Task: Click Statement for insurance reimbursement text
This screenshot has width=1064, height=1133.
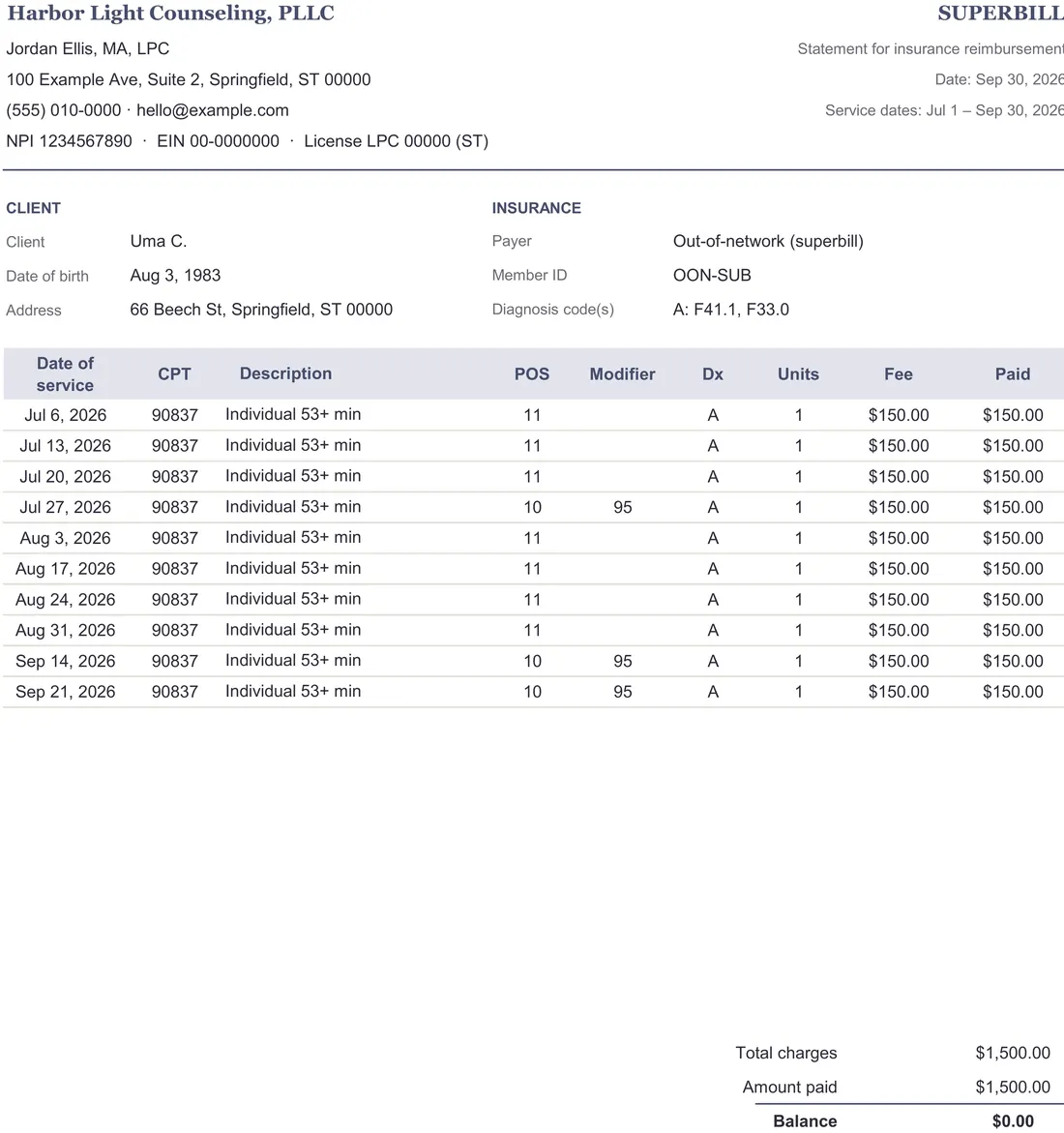Action: 931,49
